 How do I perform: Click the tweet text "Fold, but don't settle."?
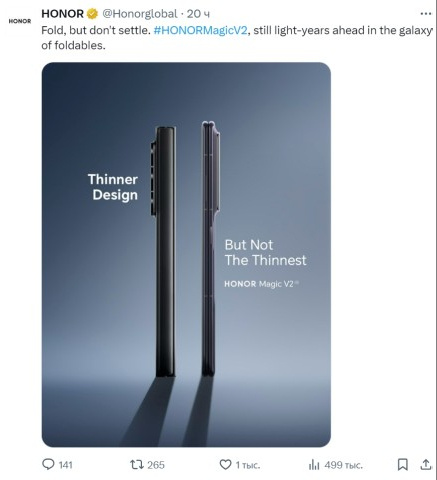point(96,30)
